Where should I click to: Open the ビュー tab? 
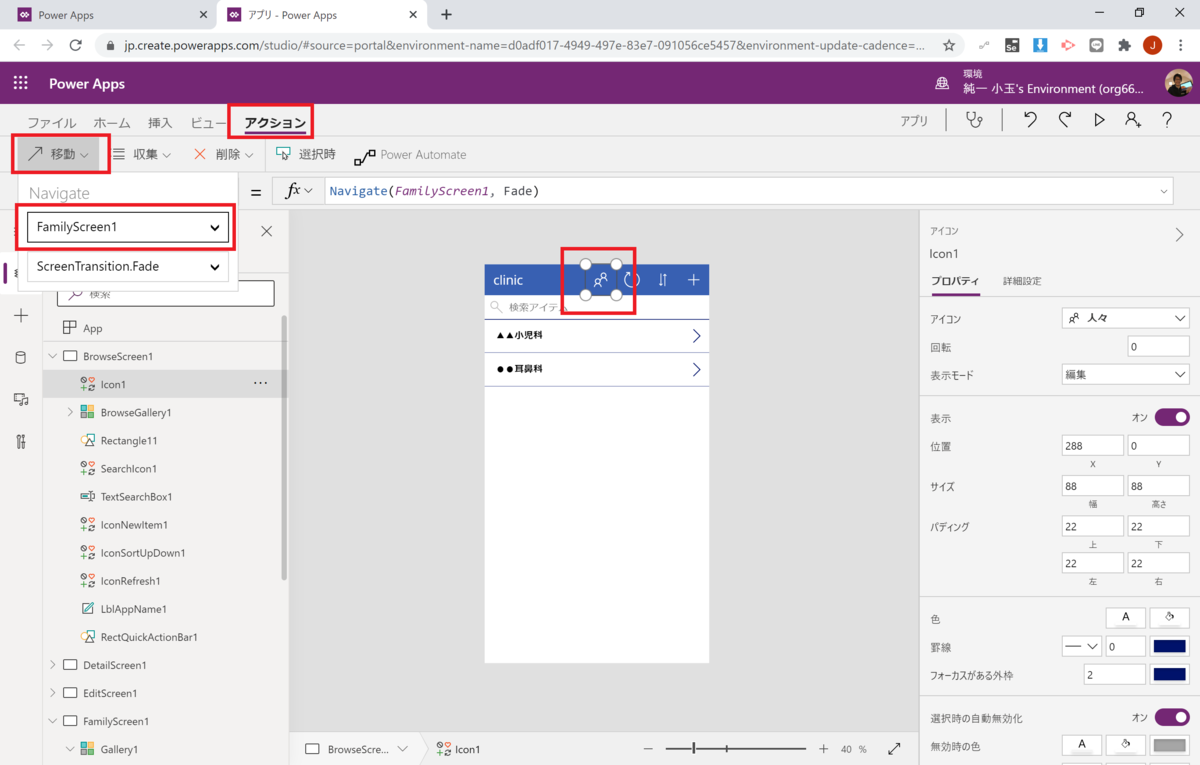[x=208, y=123]
